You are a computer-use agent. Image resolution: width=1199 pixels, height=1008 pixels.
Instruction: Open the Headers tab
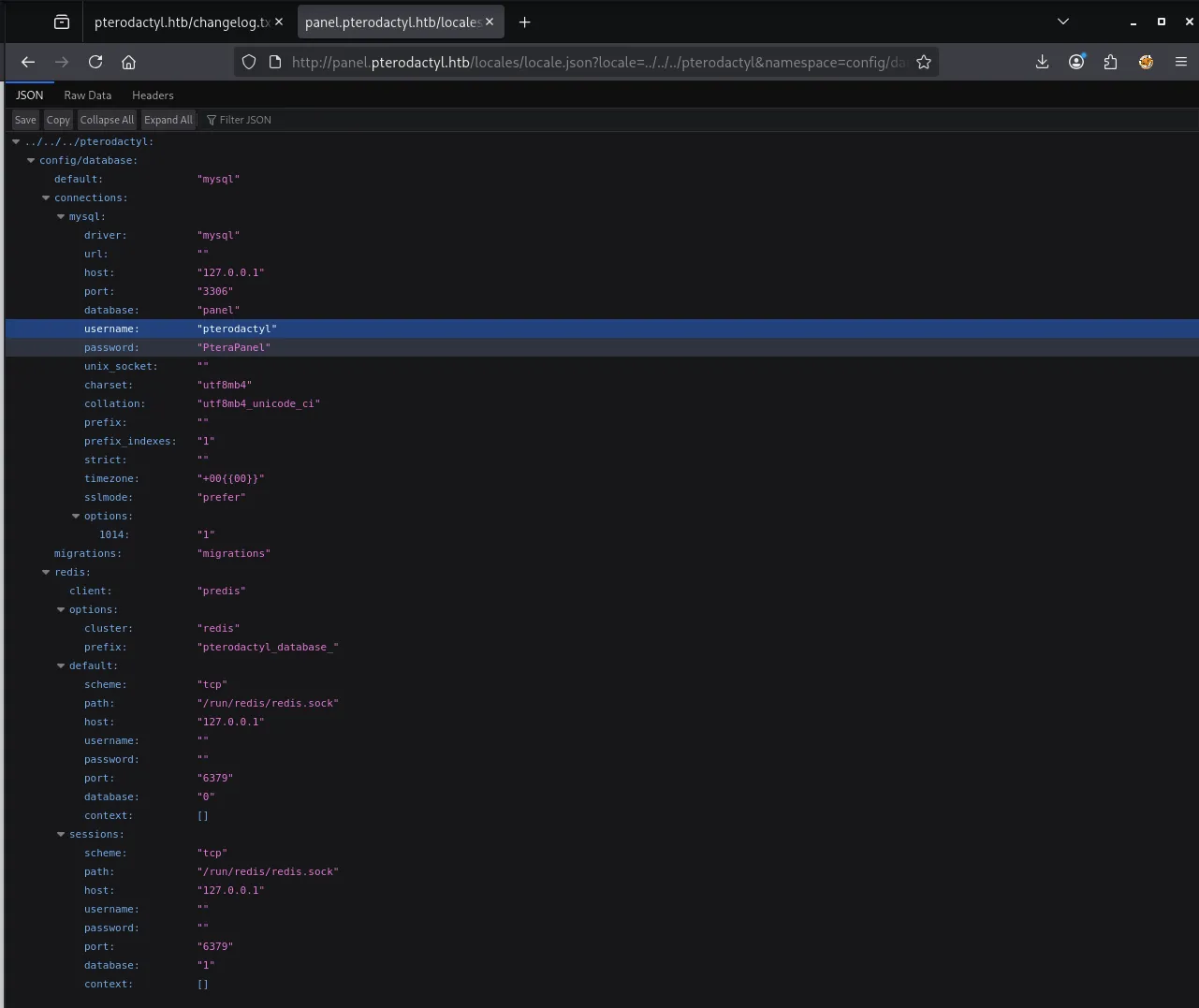tap(153, 95)
